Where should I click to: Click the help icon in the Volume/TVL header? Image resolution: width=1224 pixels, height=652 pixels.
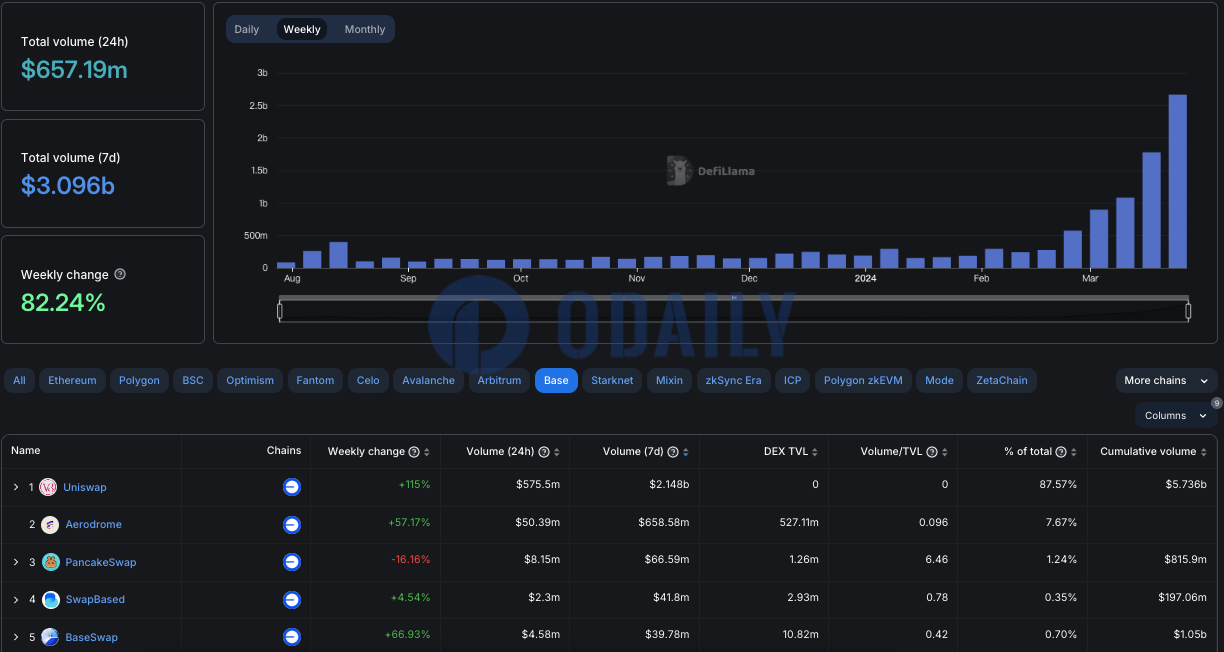(932, 452)
